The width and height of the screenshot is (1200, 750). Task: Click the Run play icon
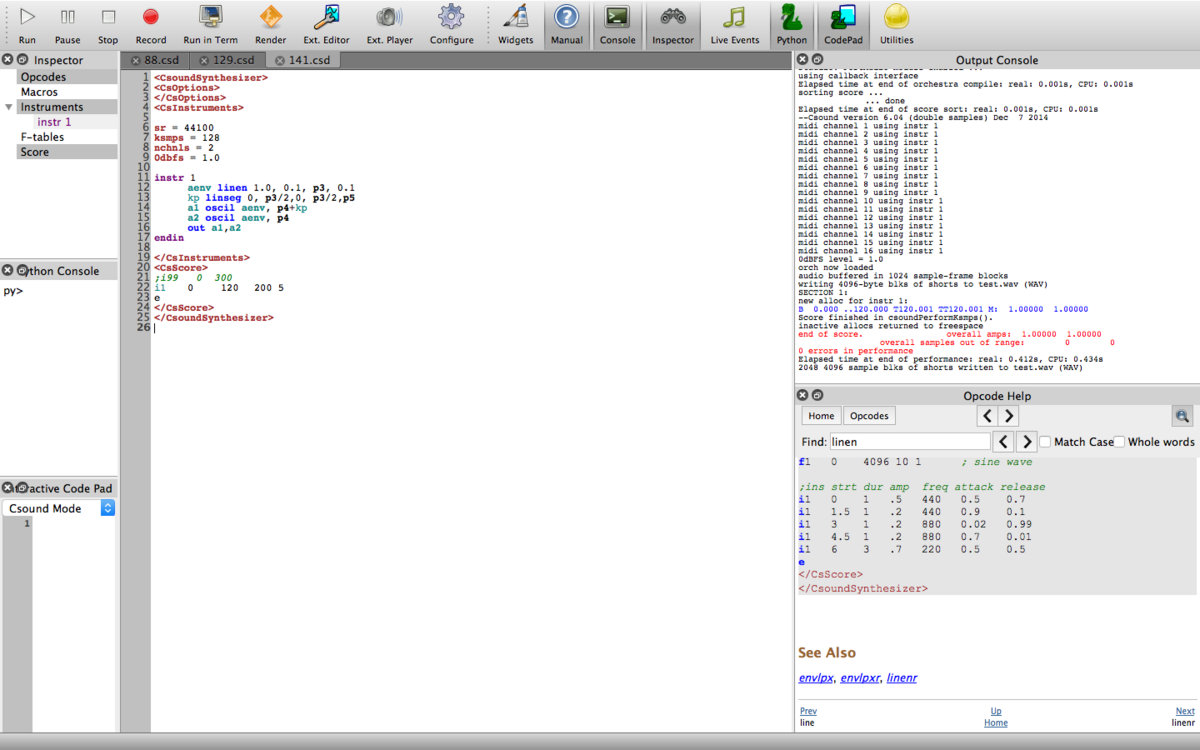(27, 17)
